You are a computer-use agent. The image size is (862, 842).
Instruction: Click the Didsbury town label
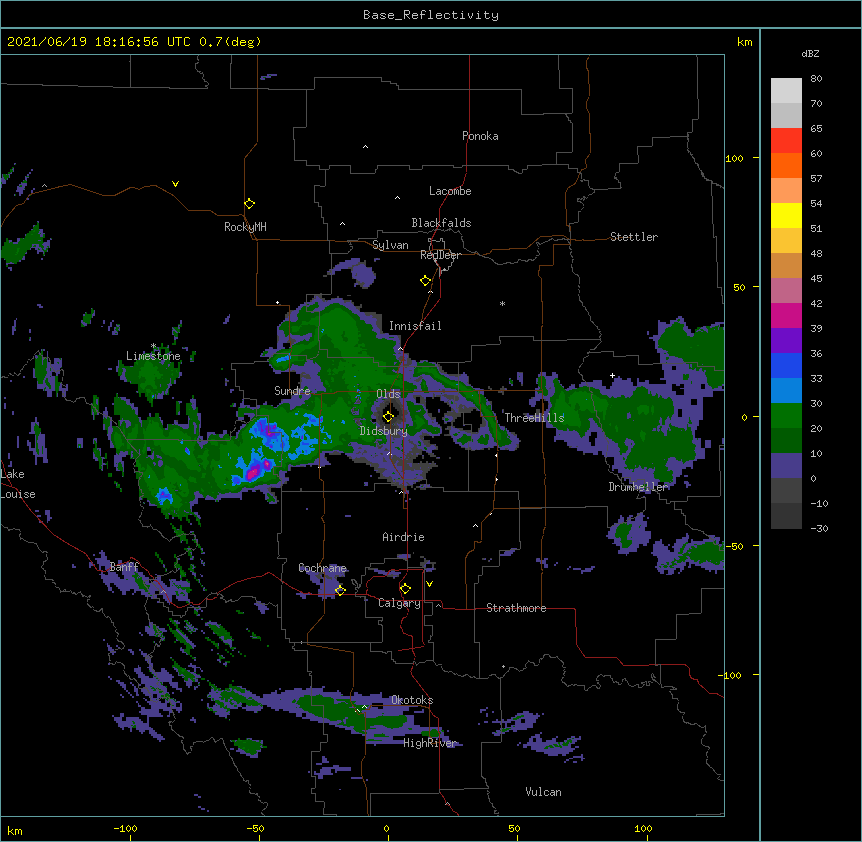(x=384, y=431)
